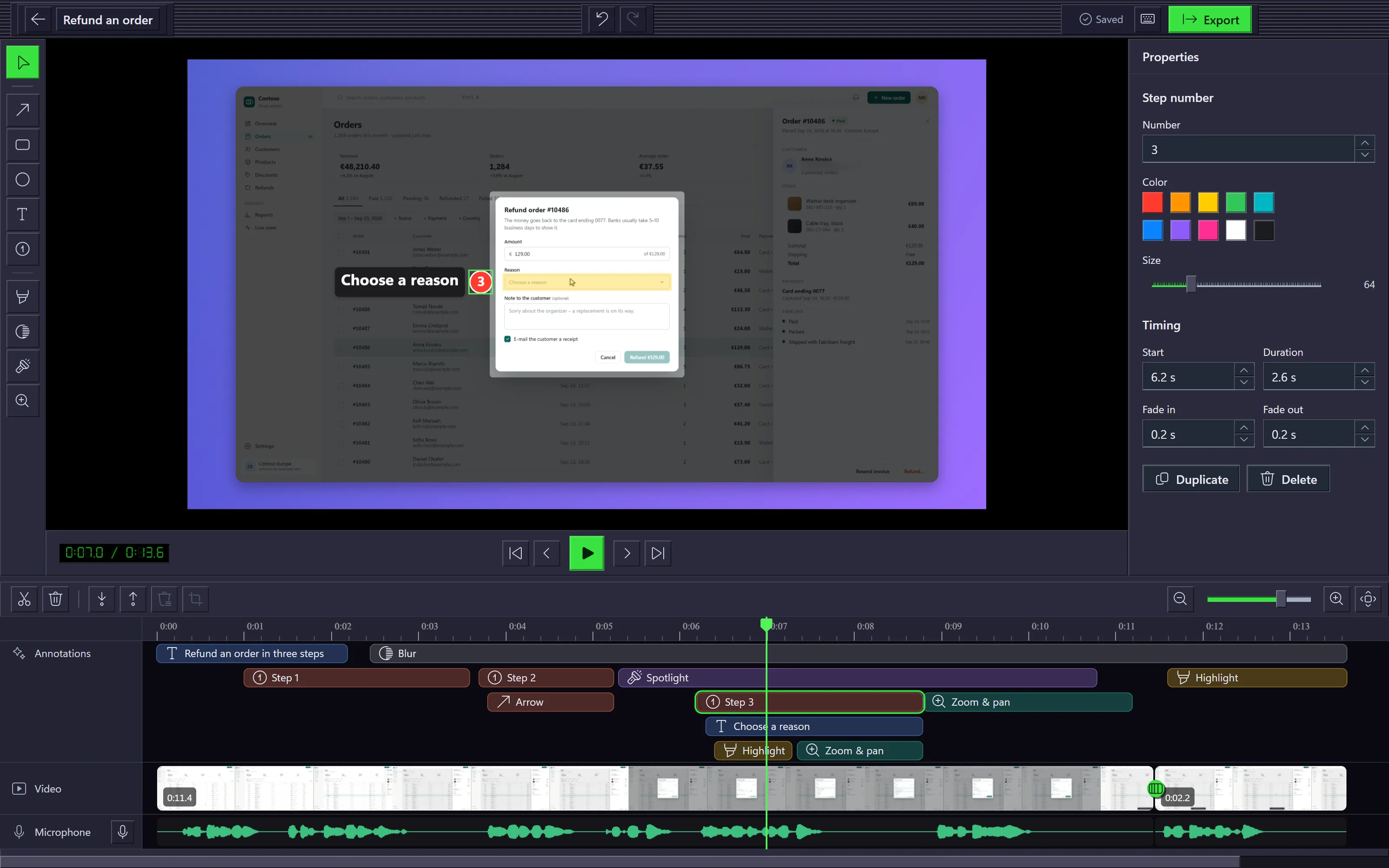Pick the red color swatch

(1152, 202)
